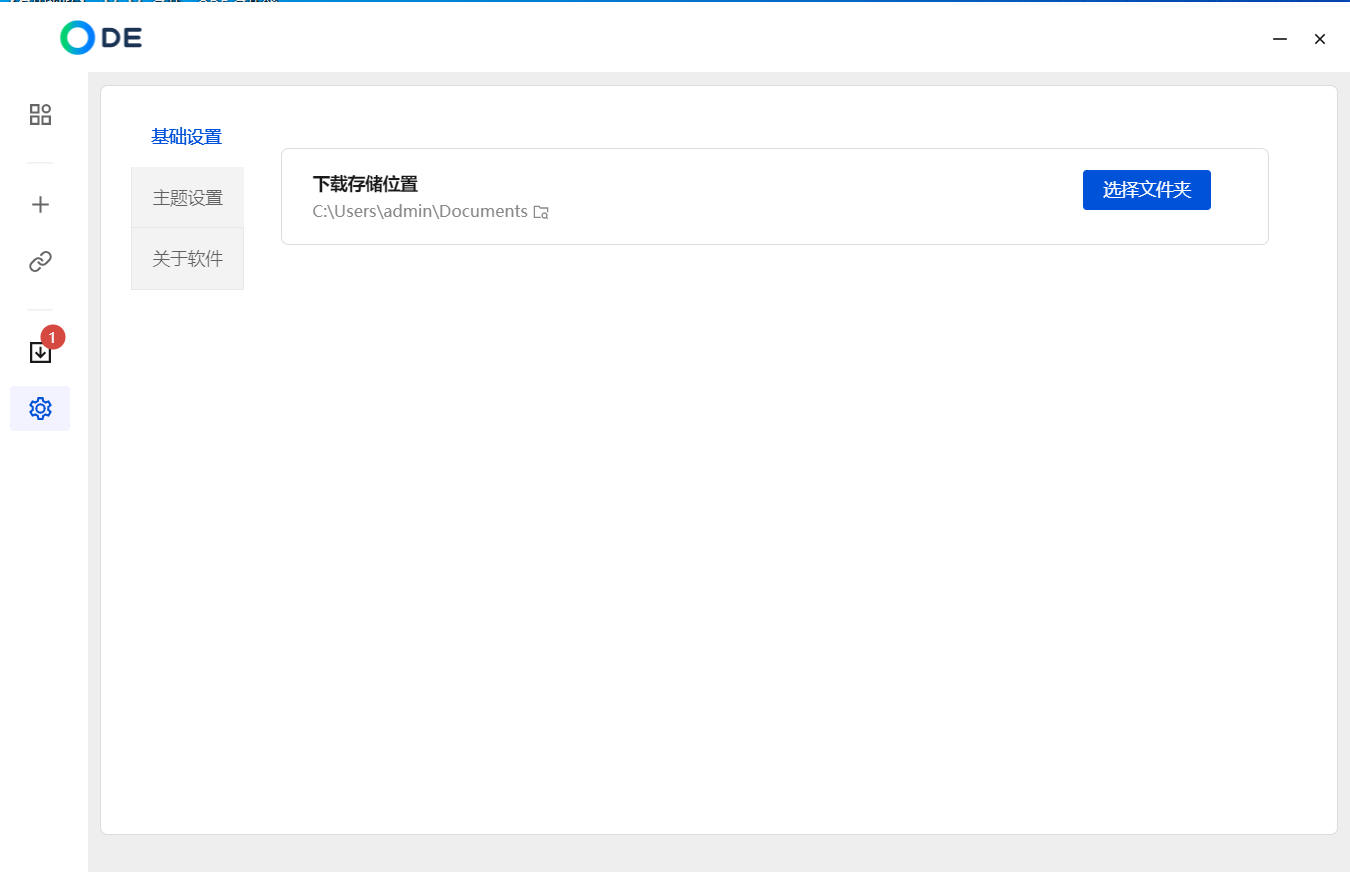Switch to the 主题设置 tab
This screenshot has width=1350, height=876.
click(x=187, y=198)
